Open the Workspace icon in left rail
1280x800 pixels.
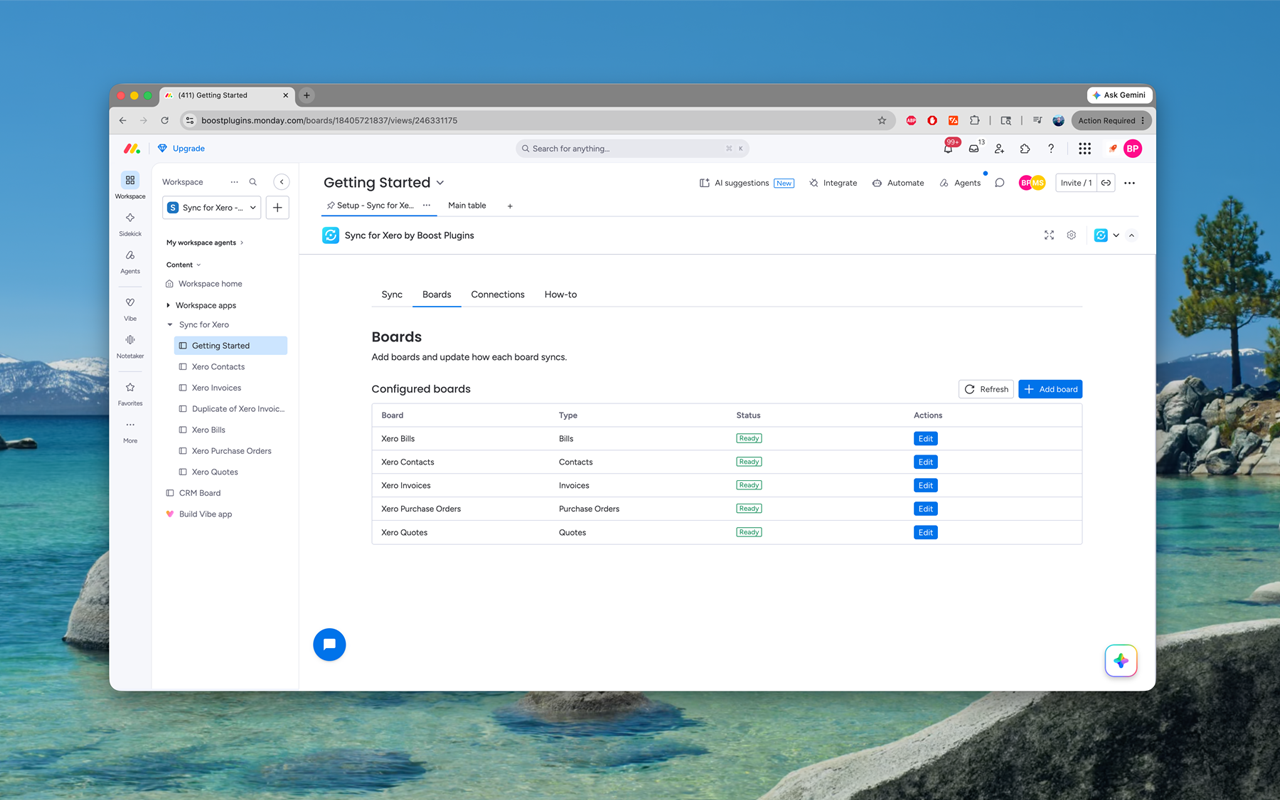click(130, 181)
